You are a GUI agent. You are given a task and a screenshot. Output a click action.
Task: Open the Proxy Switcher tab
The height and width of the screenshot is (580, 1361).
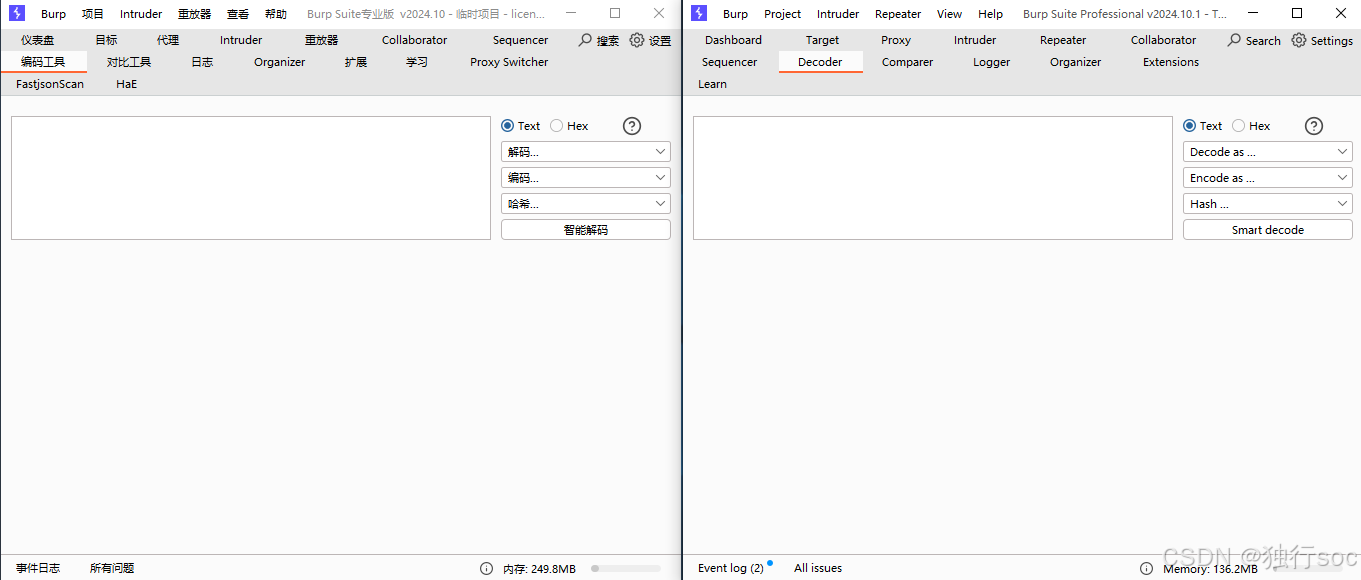(x=509, y=62)
